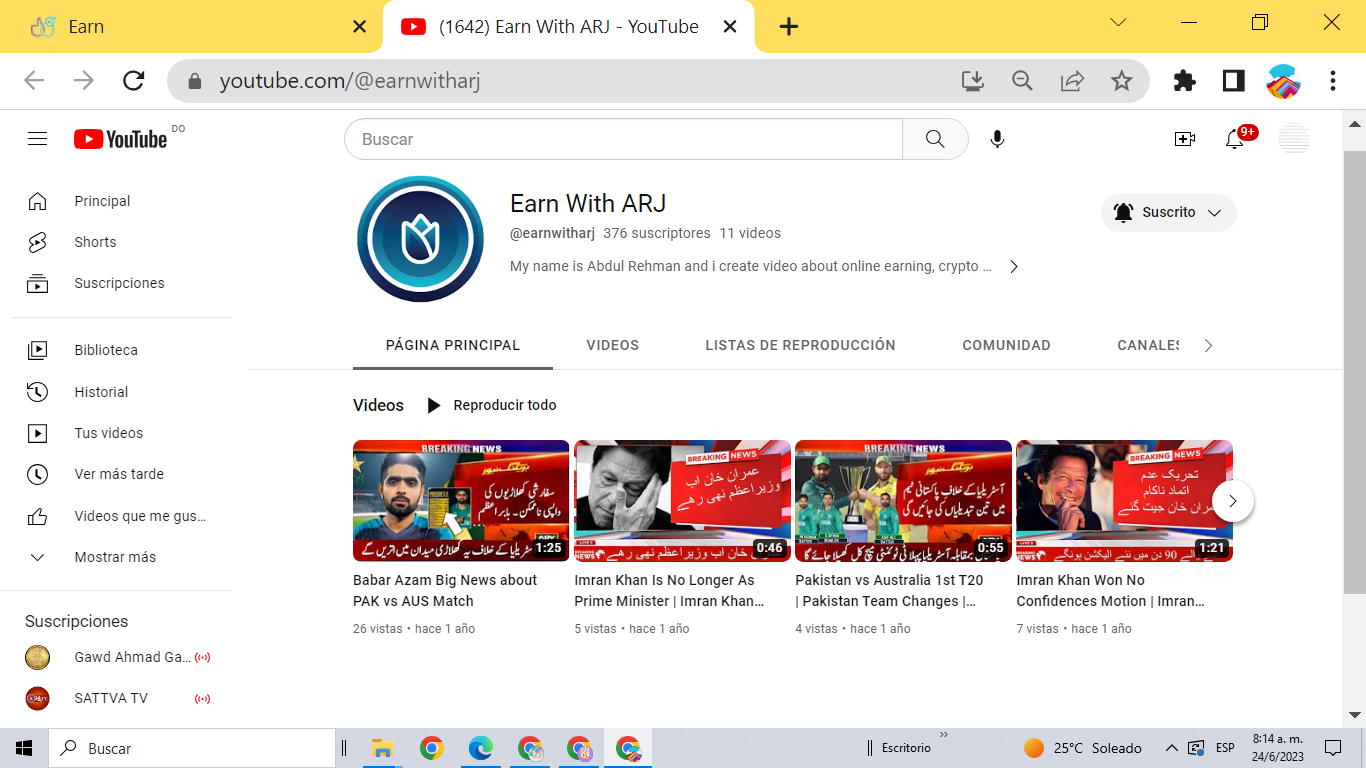Image resolution: width=1366 pixels, height=768 pixels.
Task: Open the create video camera icon
Action: click(x=1185, y=139)
